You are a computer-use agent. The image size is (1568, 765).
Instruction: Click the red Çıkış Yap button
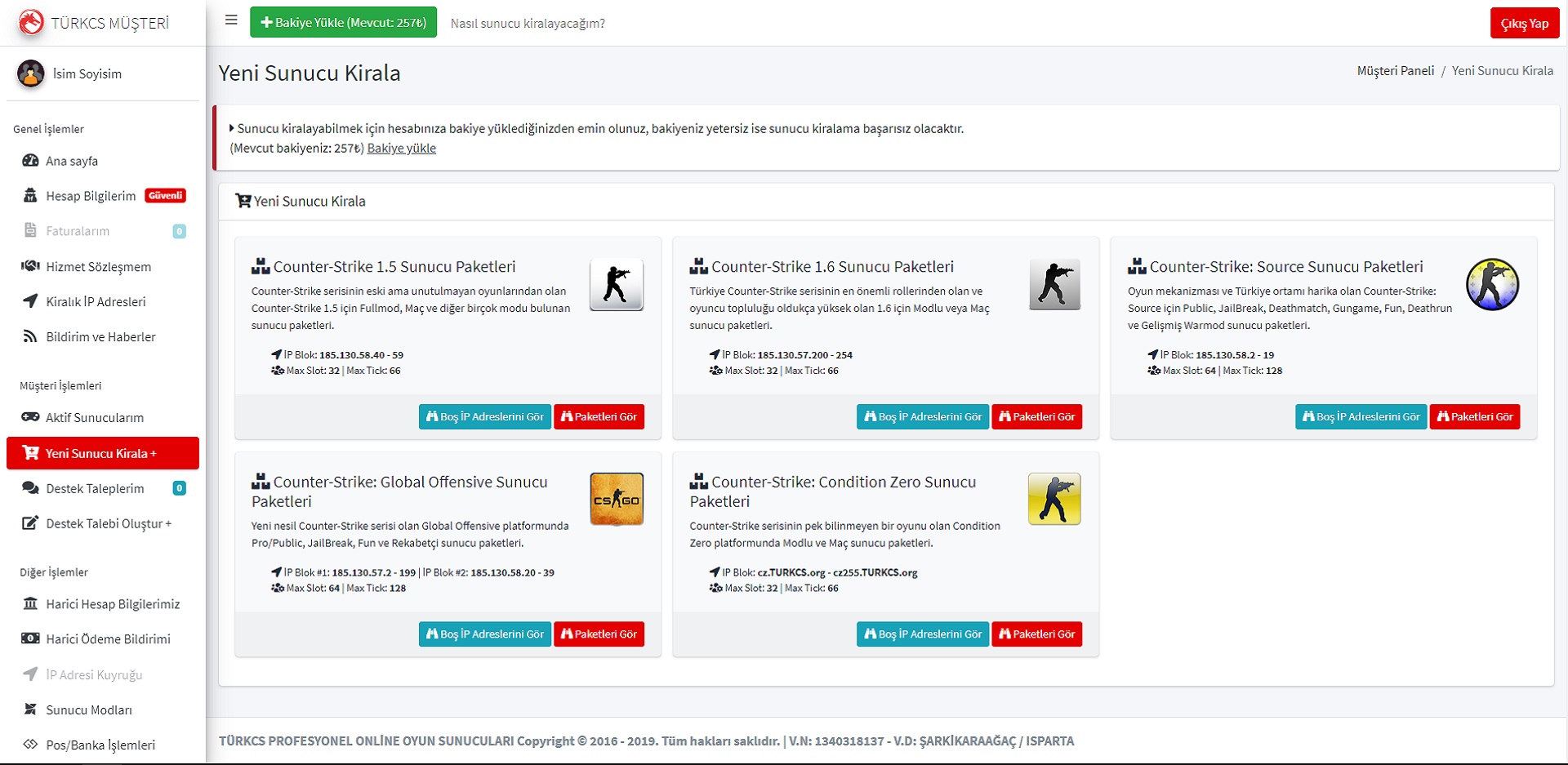click(1524, 23)
